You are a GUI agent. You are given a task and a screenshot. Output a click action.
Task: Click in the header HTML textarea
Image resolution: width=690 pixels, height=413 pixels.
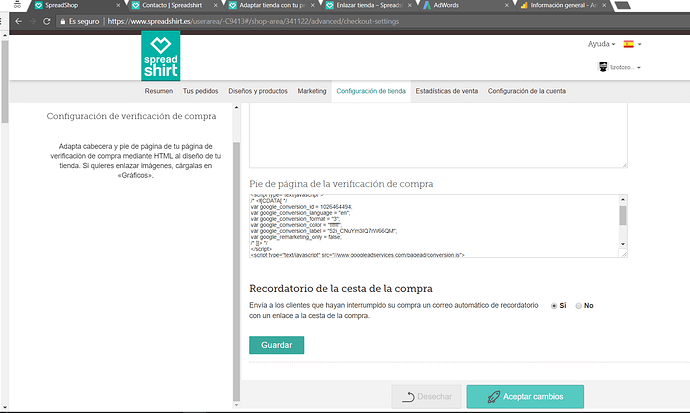pos(438,135)
